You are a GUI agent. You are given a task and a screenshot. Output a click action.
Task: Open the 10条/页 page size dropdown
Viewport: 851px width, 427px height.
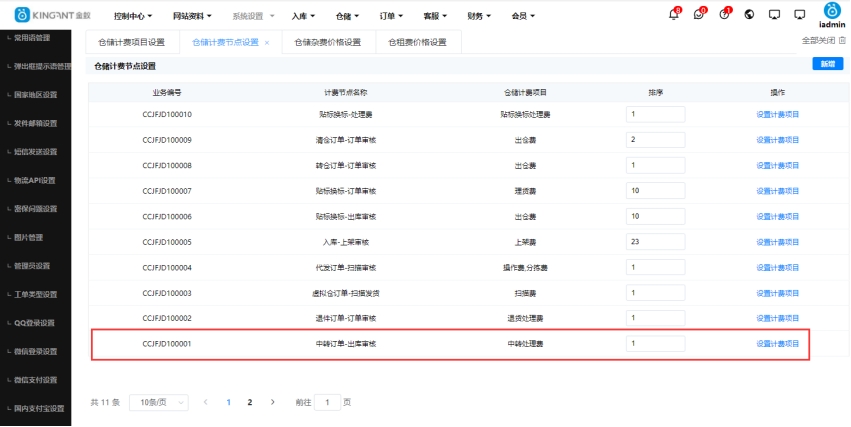click(159, 402)
